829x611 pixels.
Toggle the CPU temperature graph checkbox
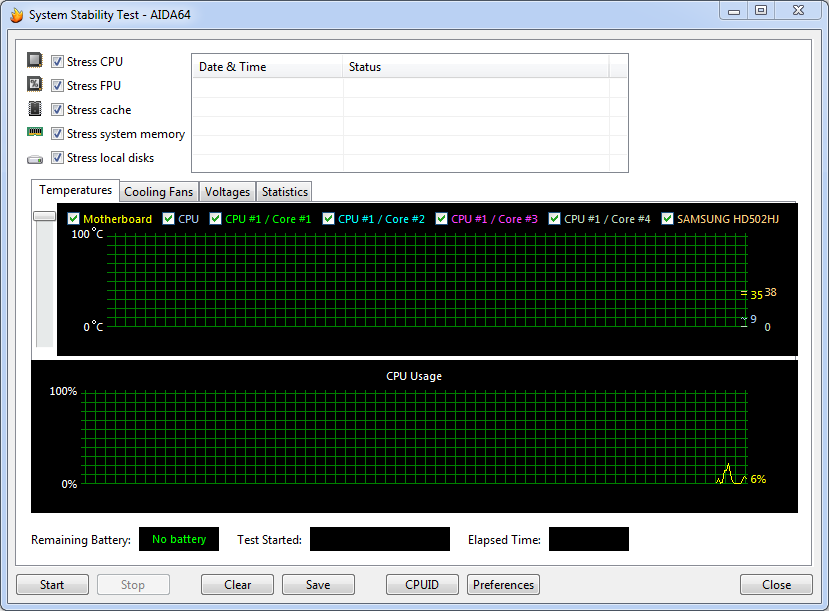click(169, 219)
